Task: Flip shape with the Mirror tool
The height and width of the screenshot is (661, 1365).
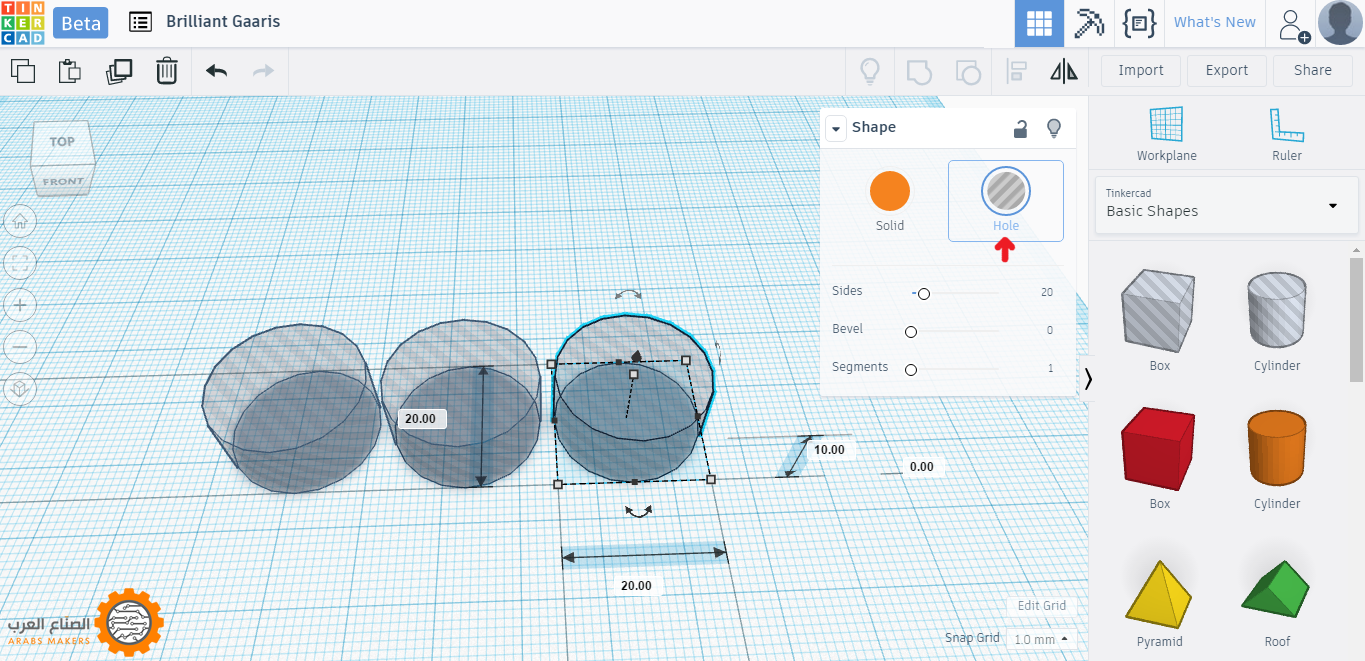Action: click(x=1064, y=71)
